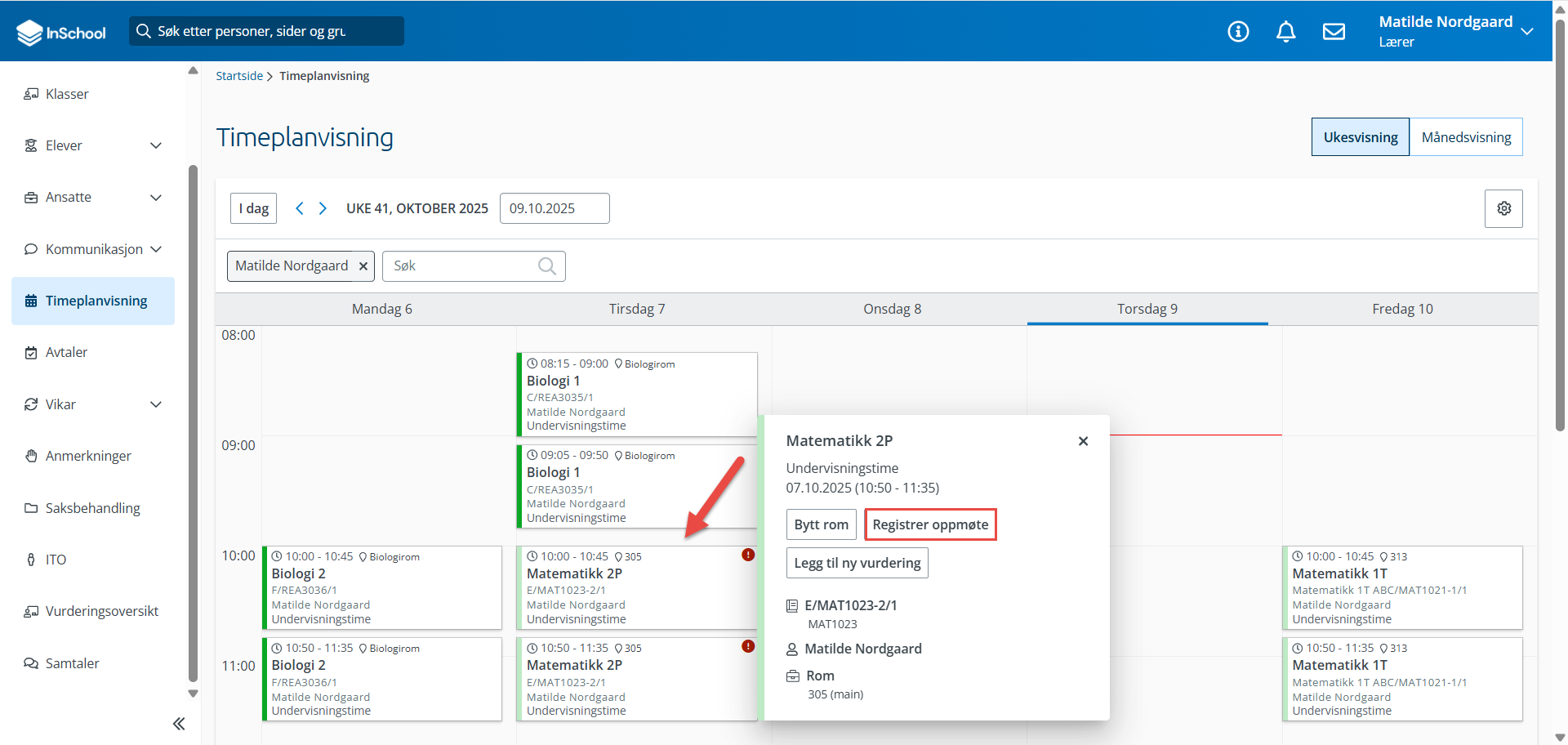Image resolution: width=1568 pixels, height=745 pixels.
Task: Open notifications bell
Action: tap(1285, 32)
